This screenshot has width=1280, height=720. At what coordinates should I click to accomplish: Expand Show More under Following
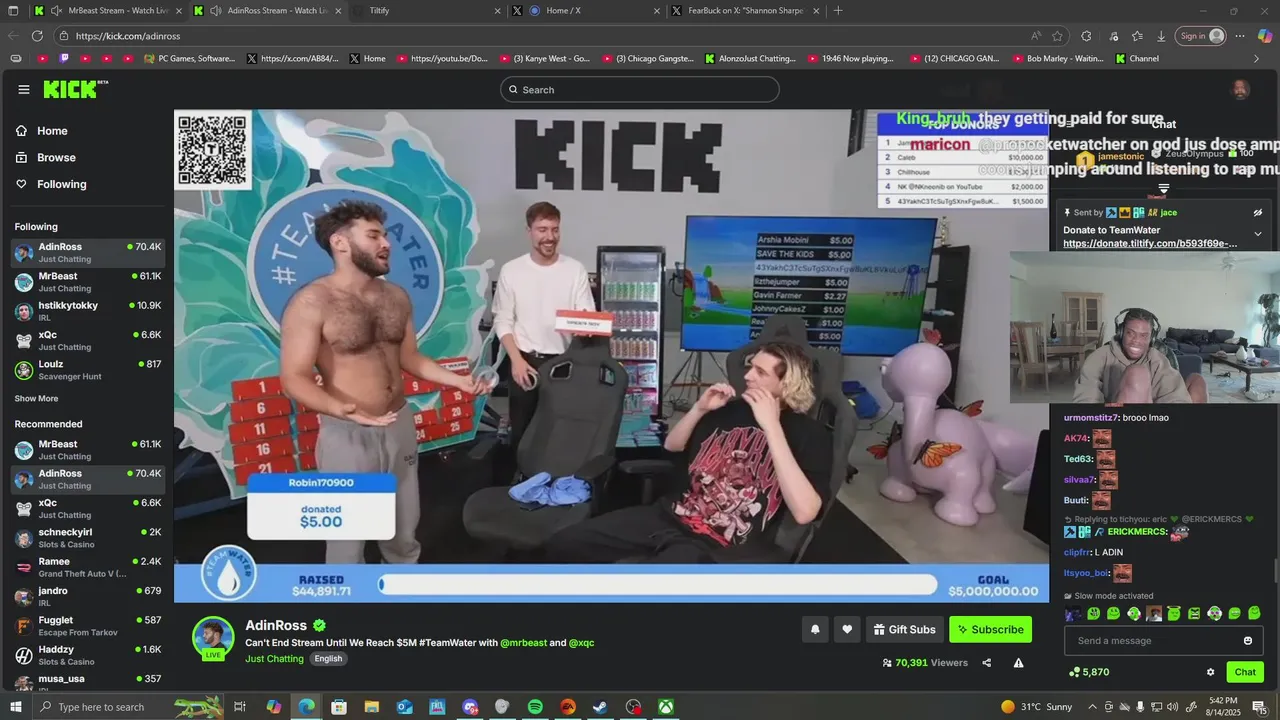(x=36, y=399)
